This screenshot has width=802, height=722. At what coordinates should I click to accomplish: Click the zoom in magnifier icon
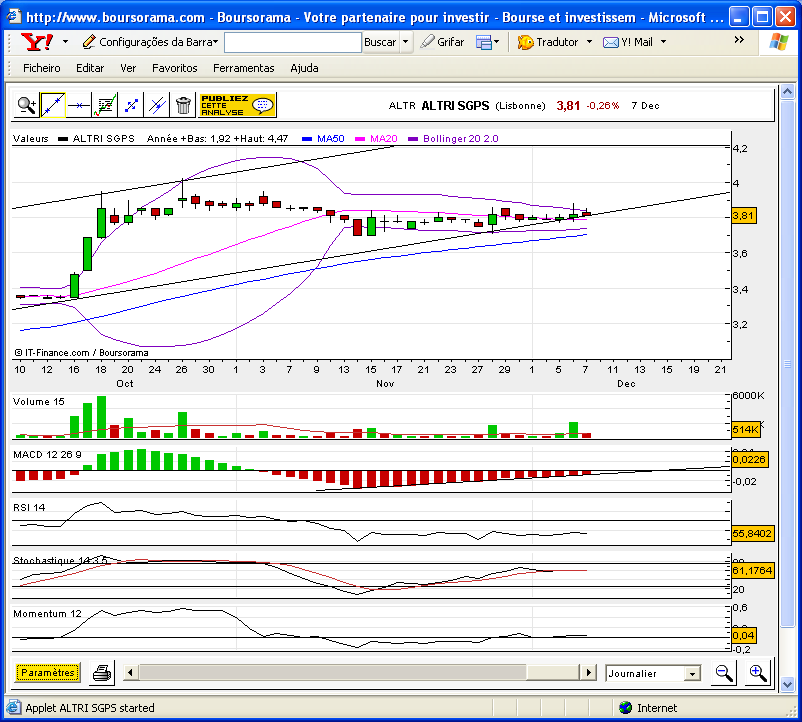[x=758, y=673]
